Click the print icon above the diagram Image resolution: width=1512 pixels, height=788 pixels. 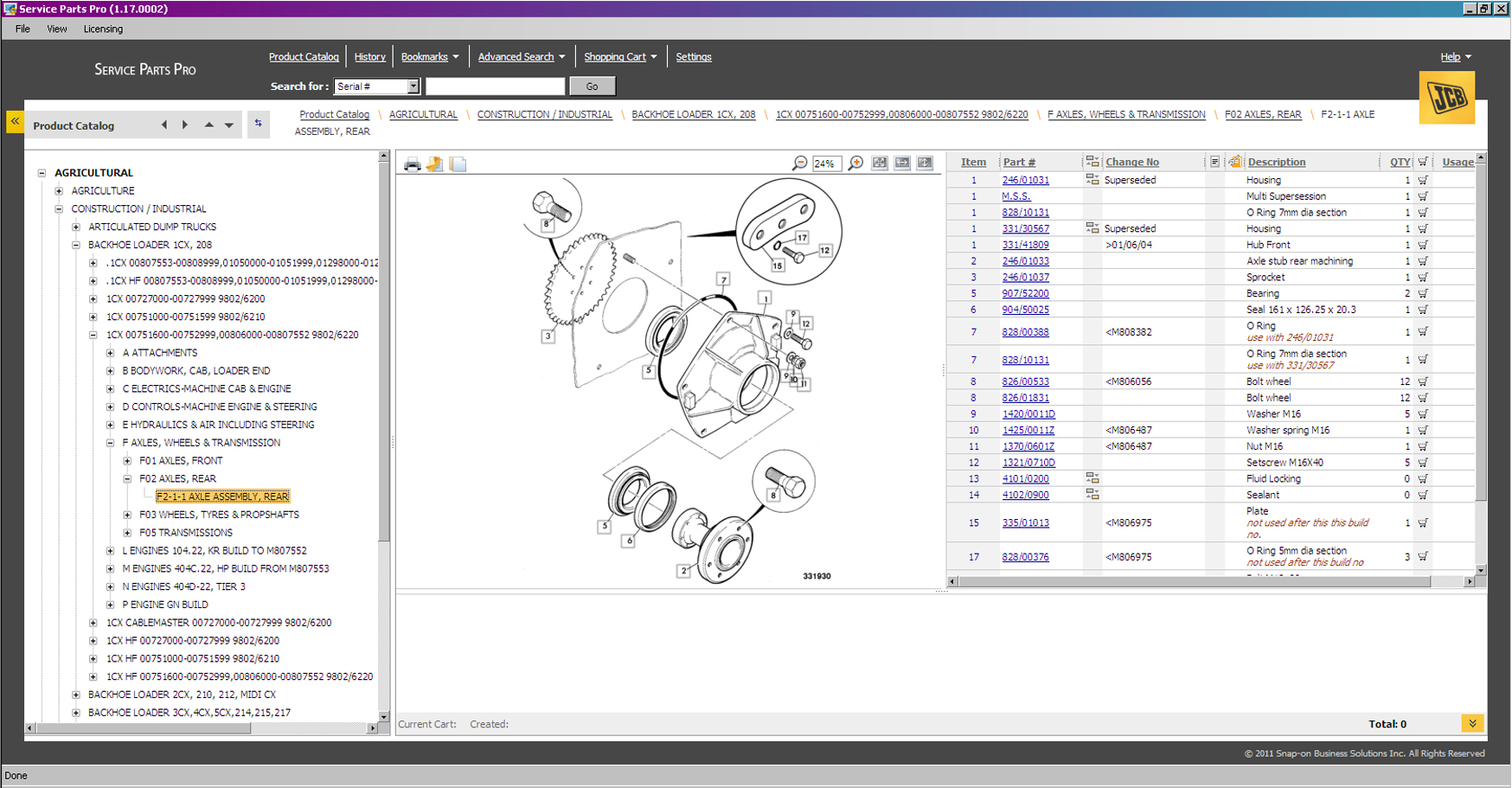[413, 164]
